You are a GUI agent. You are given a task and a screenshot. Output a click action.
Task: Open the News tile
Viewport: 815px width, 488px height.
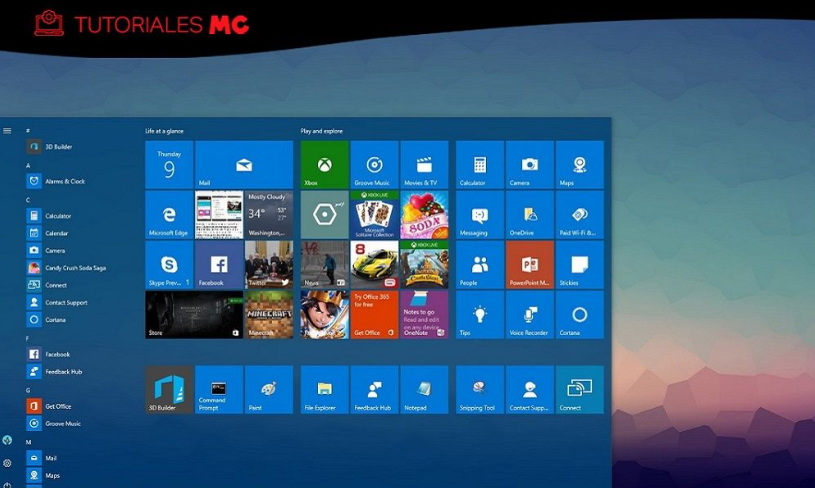click(324, 265)
